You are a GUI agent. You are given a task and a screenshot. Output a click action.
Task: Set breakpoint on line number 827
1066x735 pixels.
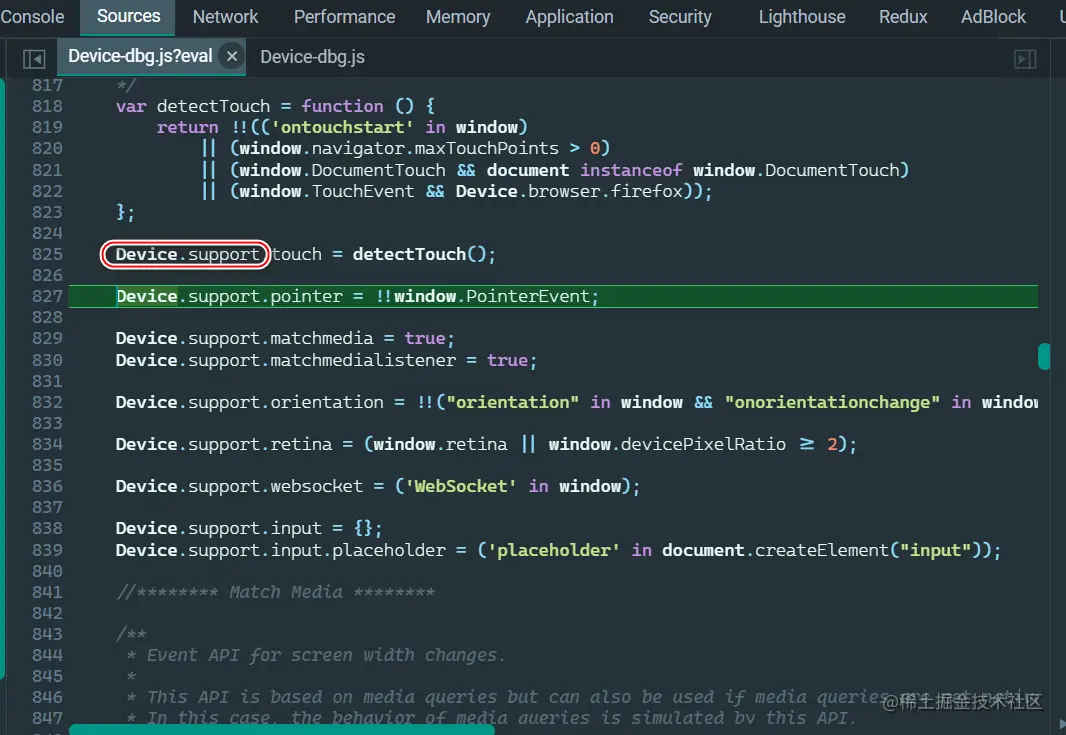click(47, 296)
